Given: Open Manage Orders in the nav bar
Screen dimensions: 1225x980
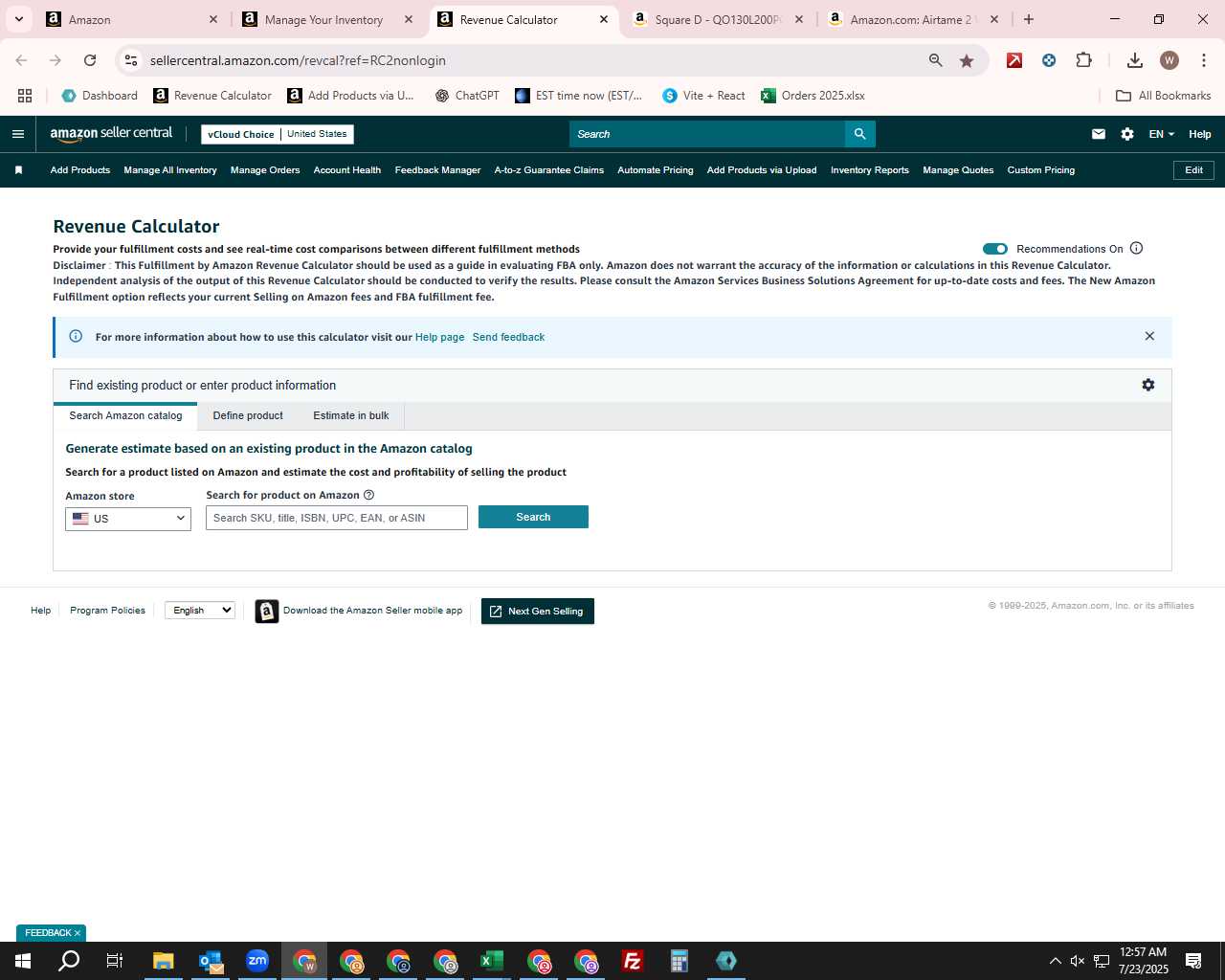Looking at the screenshot, I should 265,170.
